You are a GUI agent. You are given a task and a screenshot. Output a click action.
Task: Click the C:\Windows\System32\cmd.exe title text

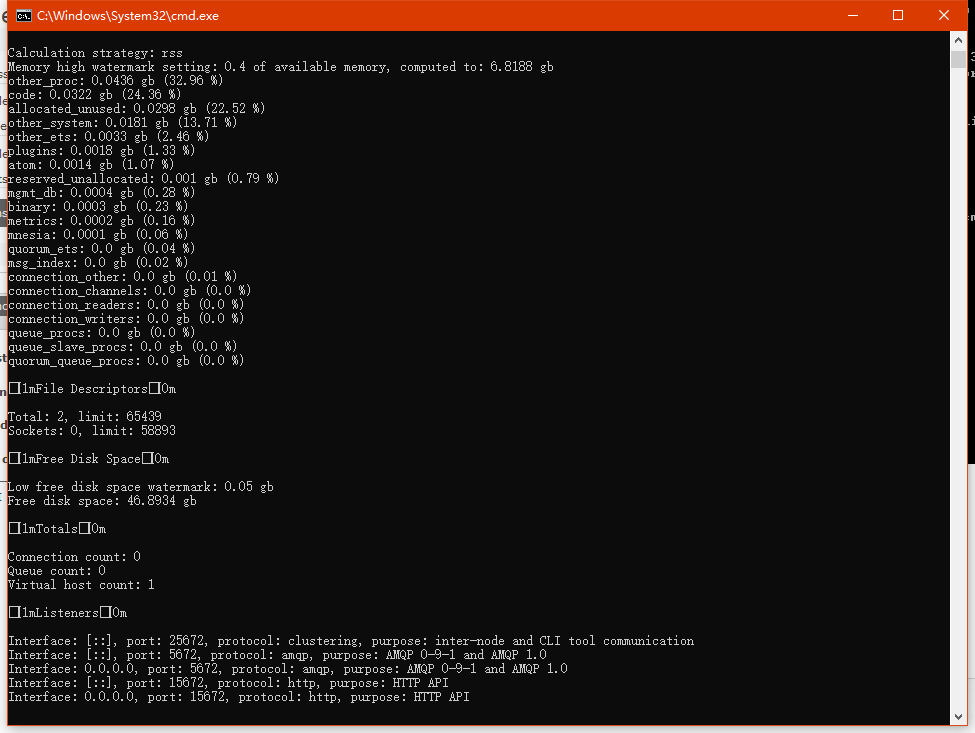(128, 16)
